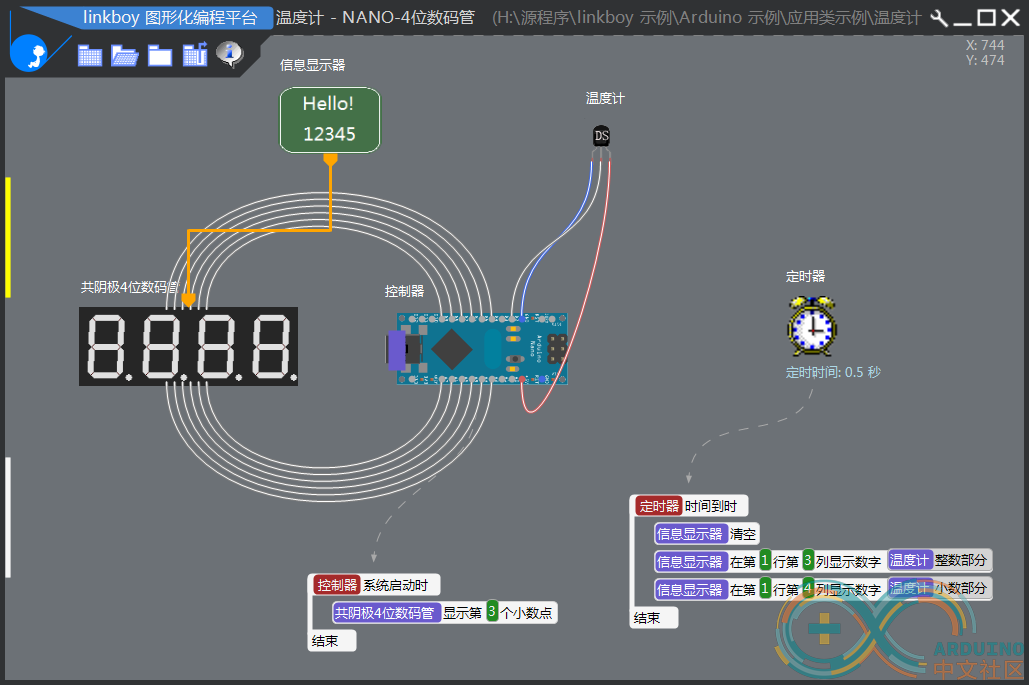Click the yellow bar on left edge
This screenshot has width=1029, height=685.
coord(8,238)
